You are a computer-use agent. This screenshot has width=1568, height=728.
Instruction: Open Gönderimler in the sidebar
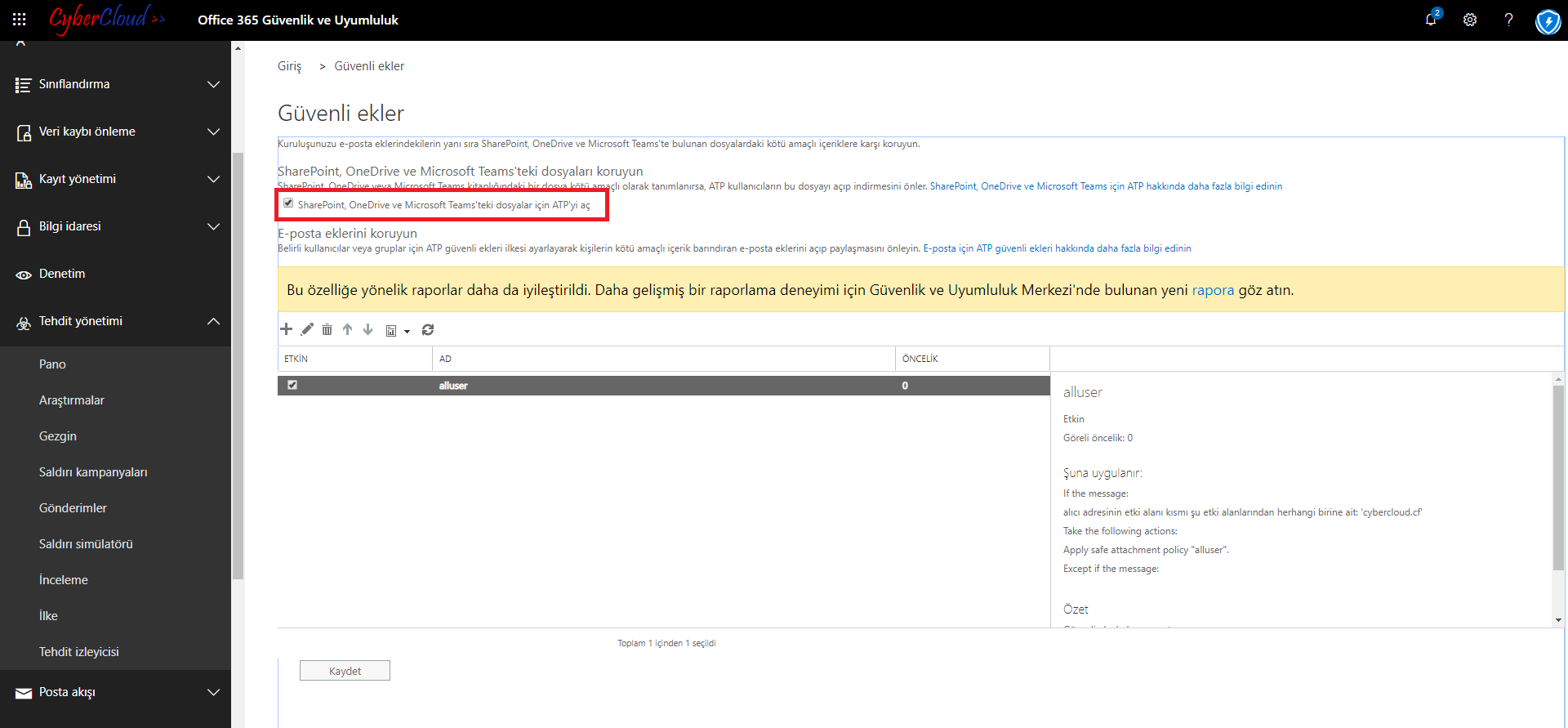click(73, 508)
